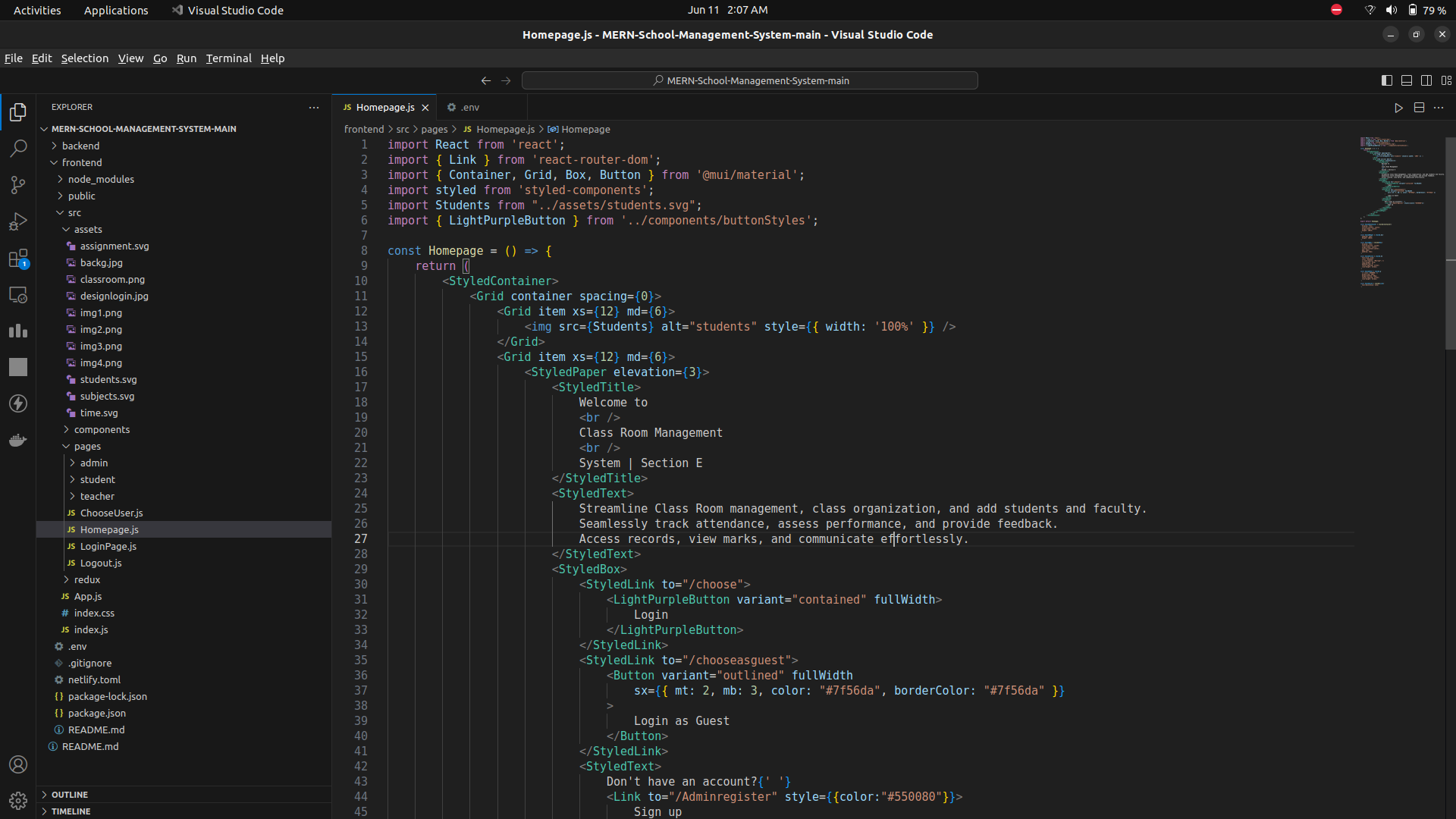Viewport: 1456px width, 819px height.
Task: Open the .env tab in editor
Action: [466, 107]
